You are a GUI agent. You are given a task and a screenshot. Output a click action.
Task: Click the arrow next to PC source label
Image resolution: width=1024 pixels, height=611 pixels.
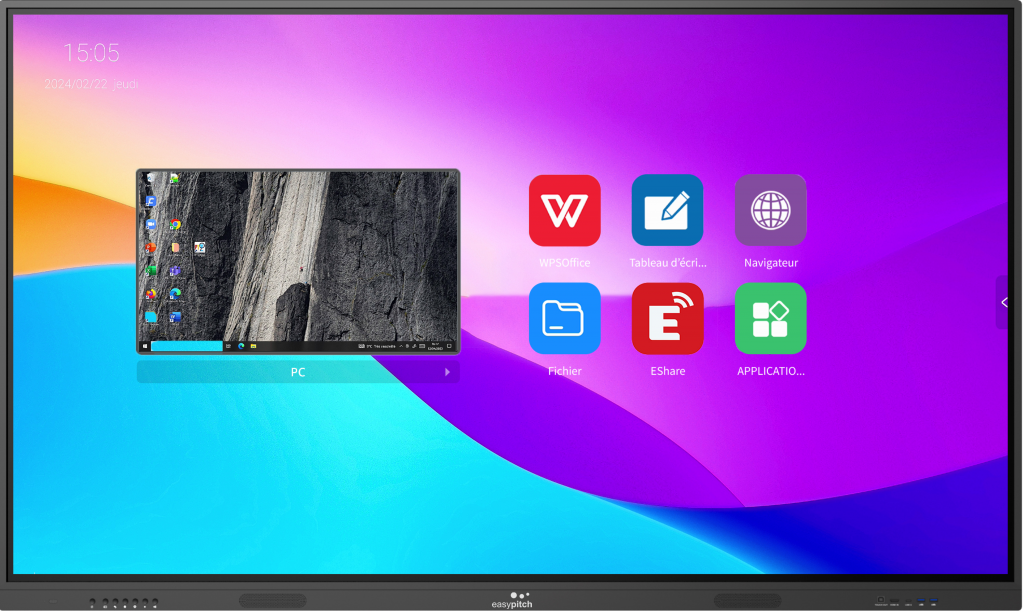tap(447, 372)
